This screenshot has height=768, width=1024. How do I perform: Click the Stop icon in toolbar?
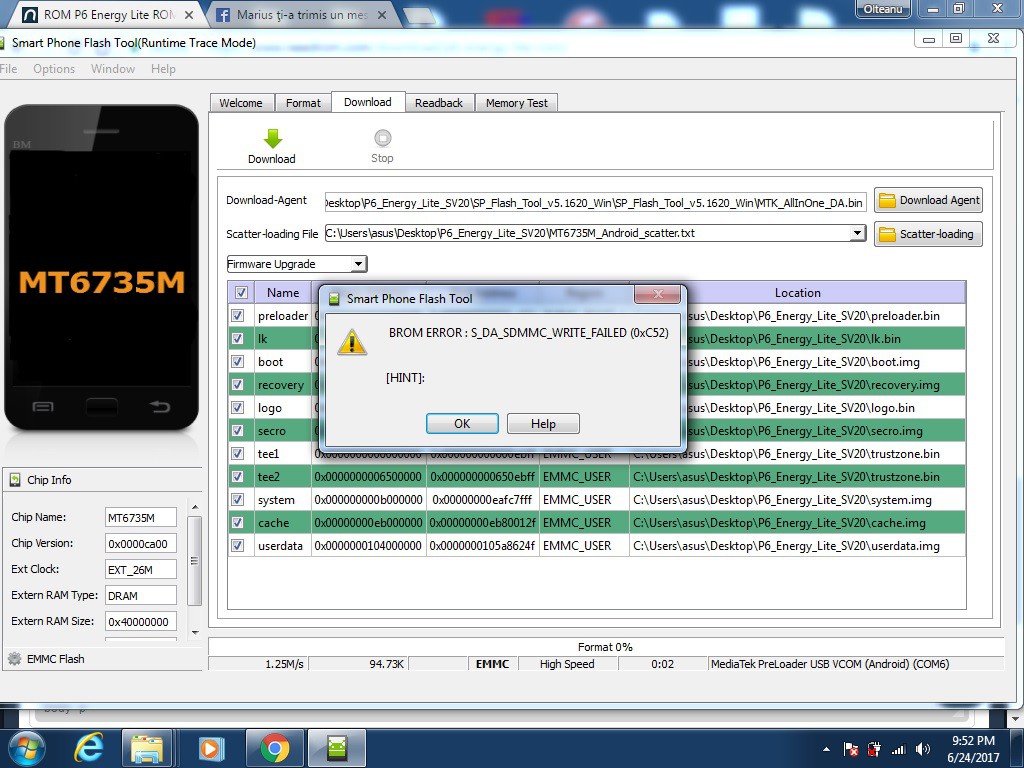pyautogui.click(x=382, y=139)
